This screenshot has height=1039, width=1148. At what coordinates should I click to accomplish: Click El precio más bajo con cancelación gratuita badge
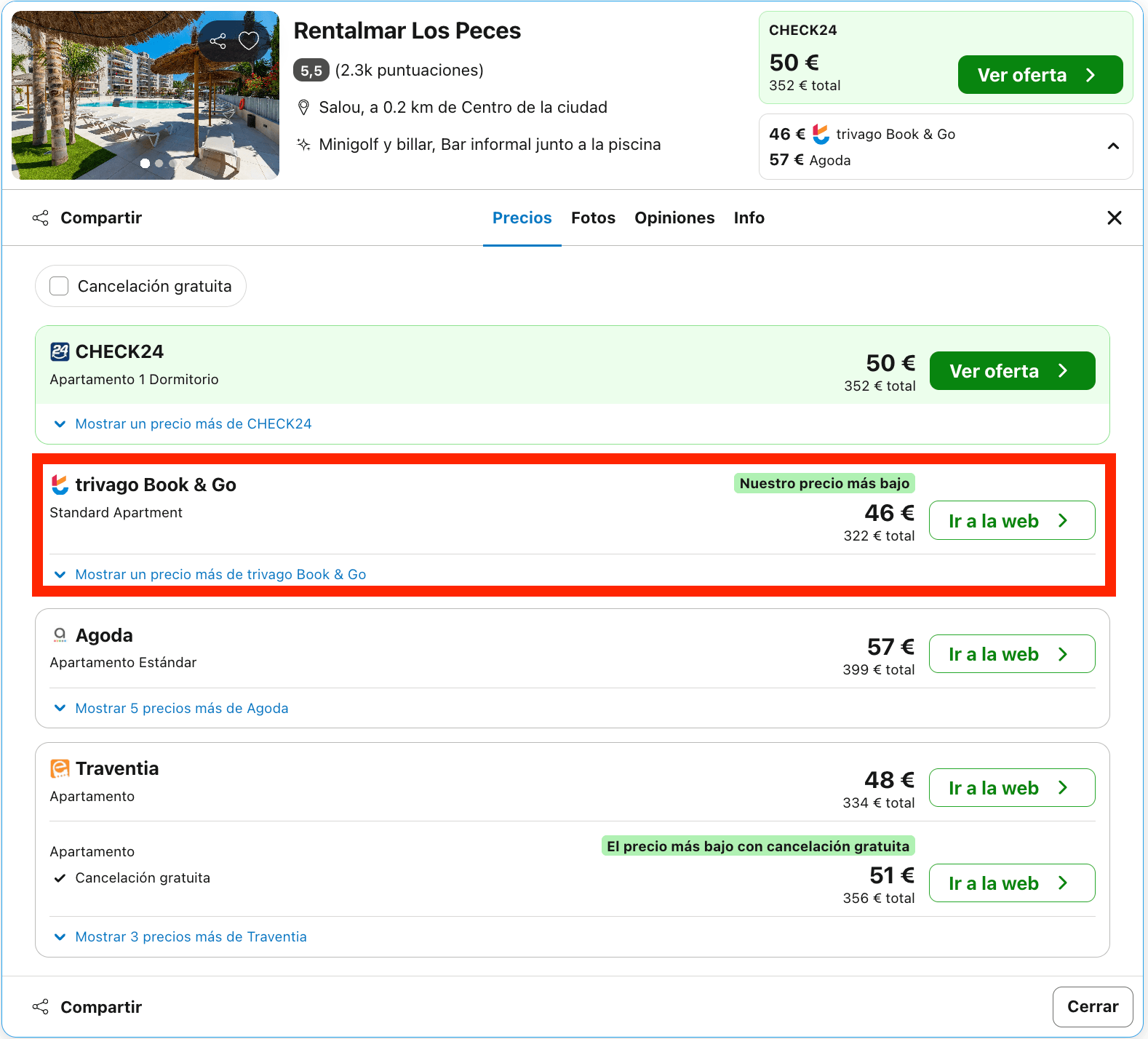coord(758,846)
